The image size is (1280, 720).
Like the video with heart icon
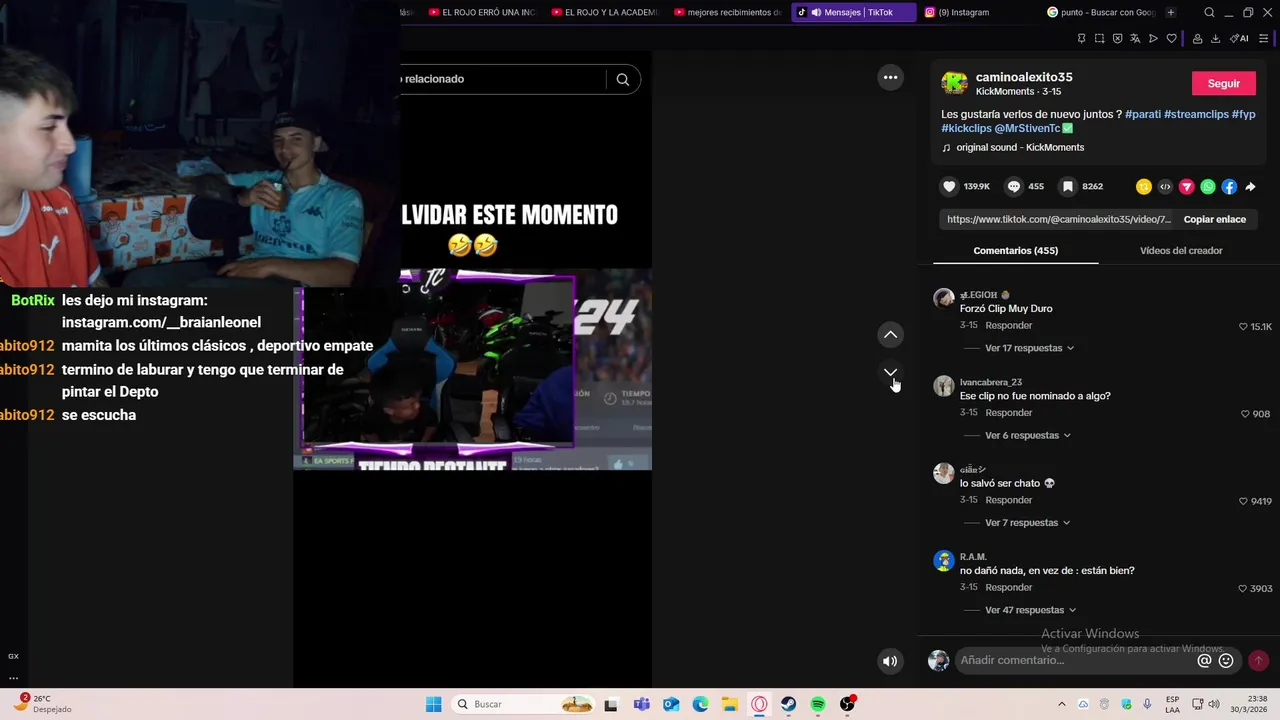[x=950, y=187]
